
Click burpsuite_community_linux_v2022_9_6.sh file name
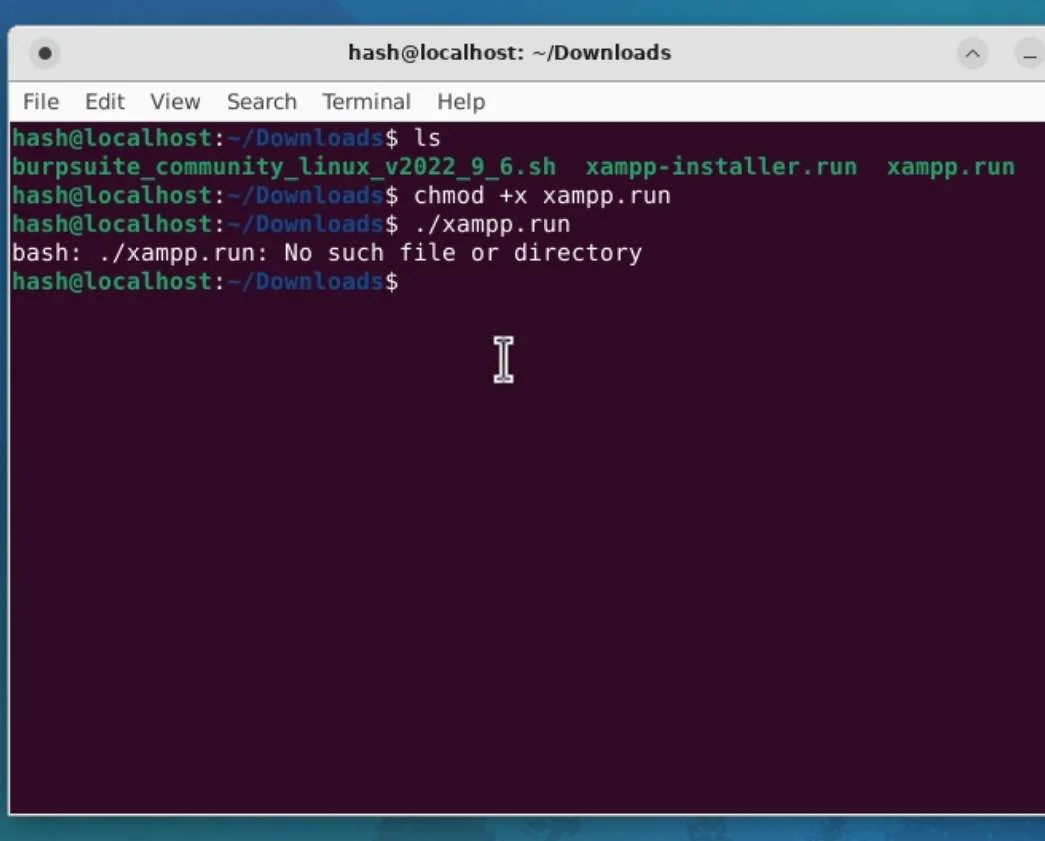tap(284, 167)
